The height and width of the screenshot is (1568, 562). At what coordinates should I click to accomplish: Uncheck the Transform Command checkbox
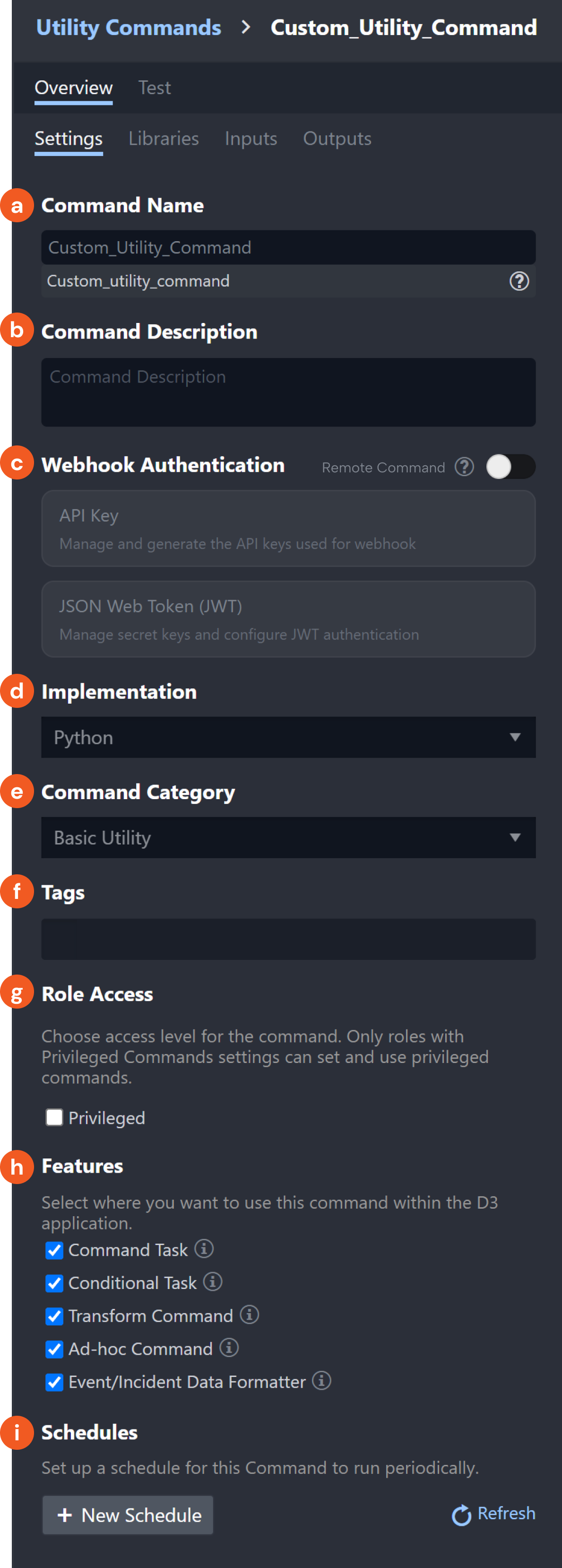click(x=55, y=1315)
